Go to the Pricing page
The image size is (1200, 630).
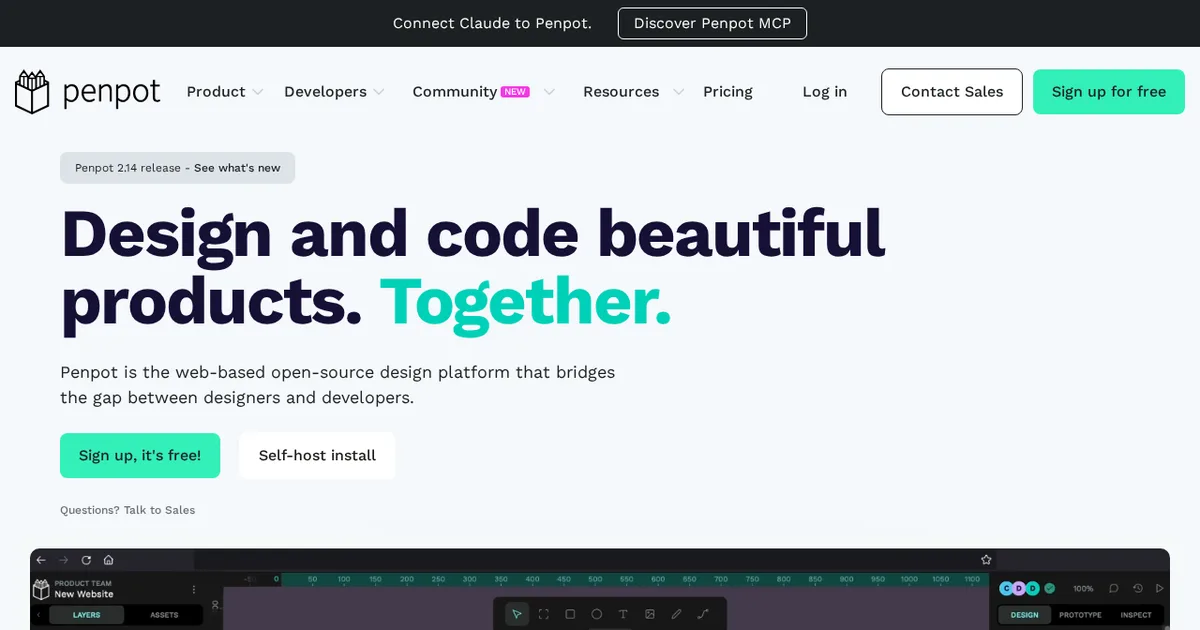click(x=728, y=92)
